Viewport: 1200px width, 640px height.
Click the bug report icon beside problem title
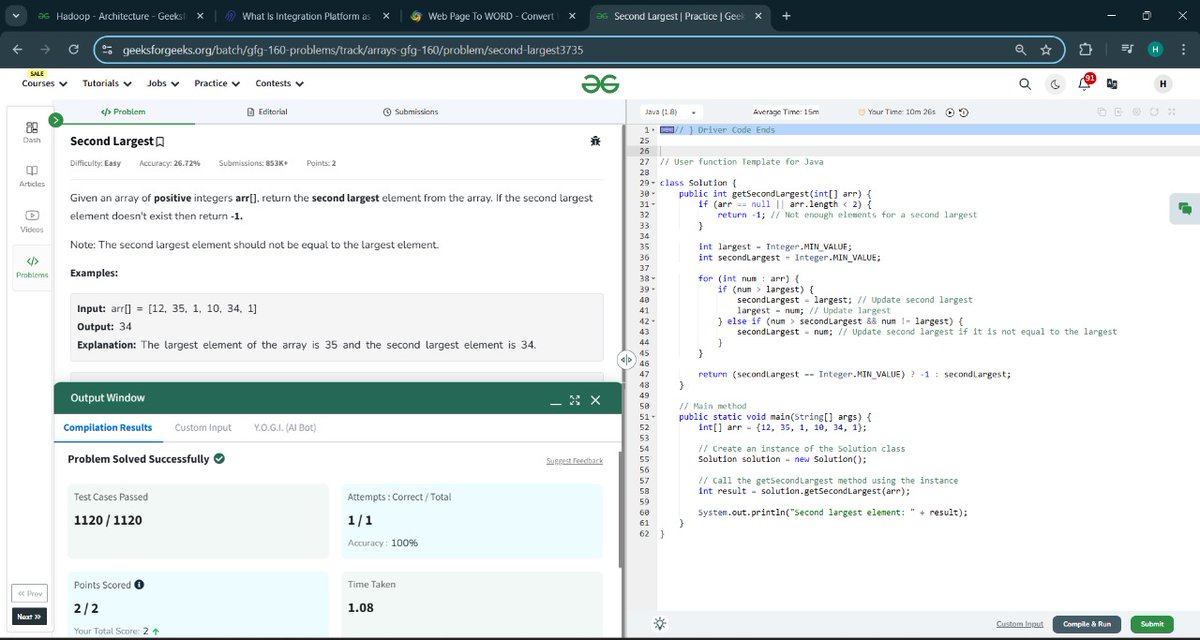596,142
